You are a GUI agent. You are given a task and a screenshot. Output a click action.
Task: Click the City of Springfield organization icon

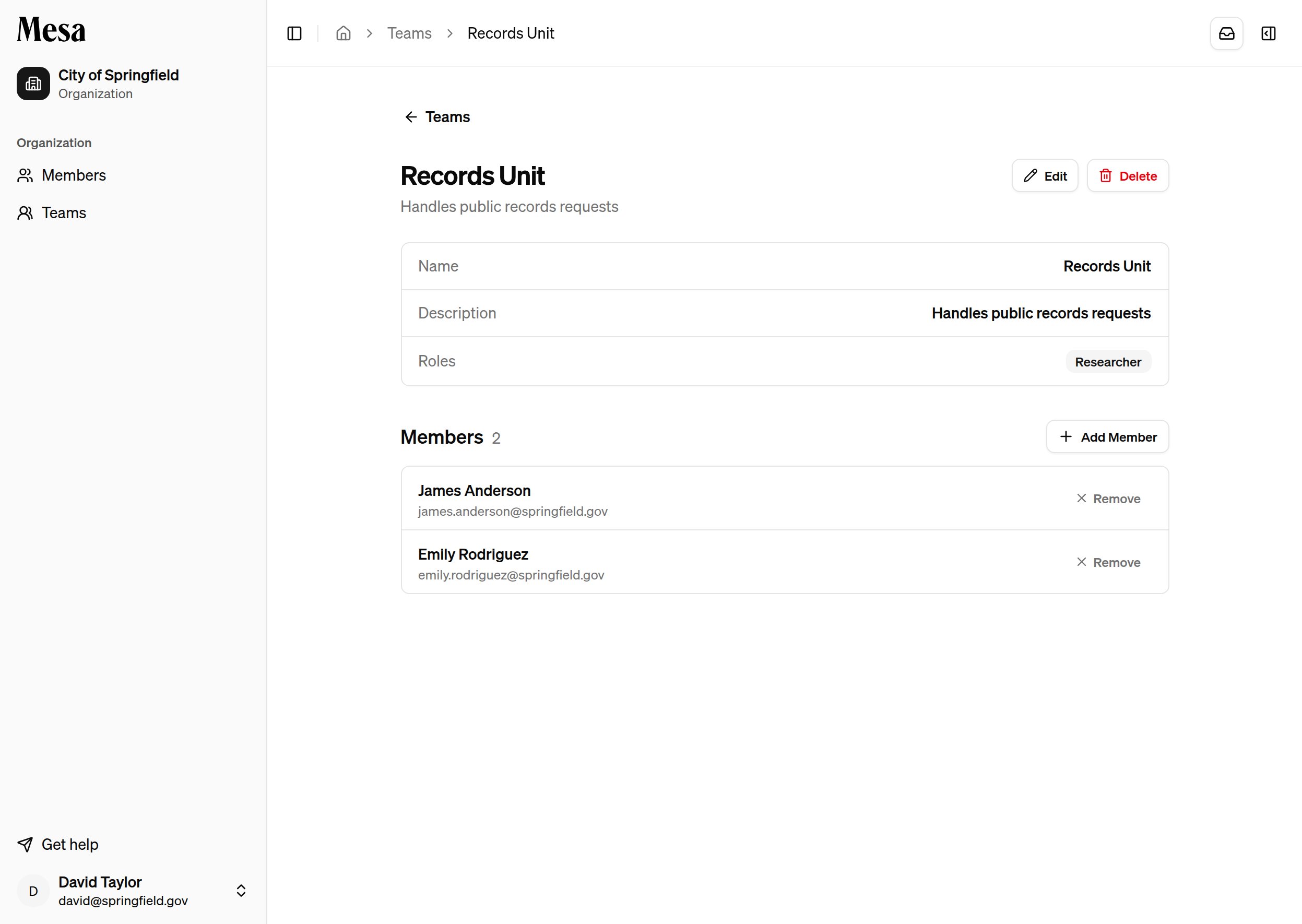pos(33,84)
